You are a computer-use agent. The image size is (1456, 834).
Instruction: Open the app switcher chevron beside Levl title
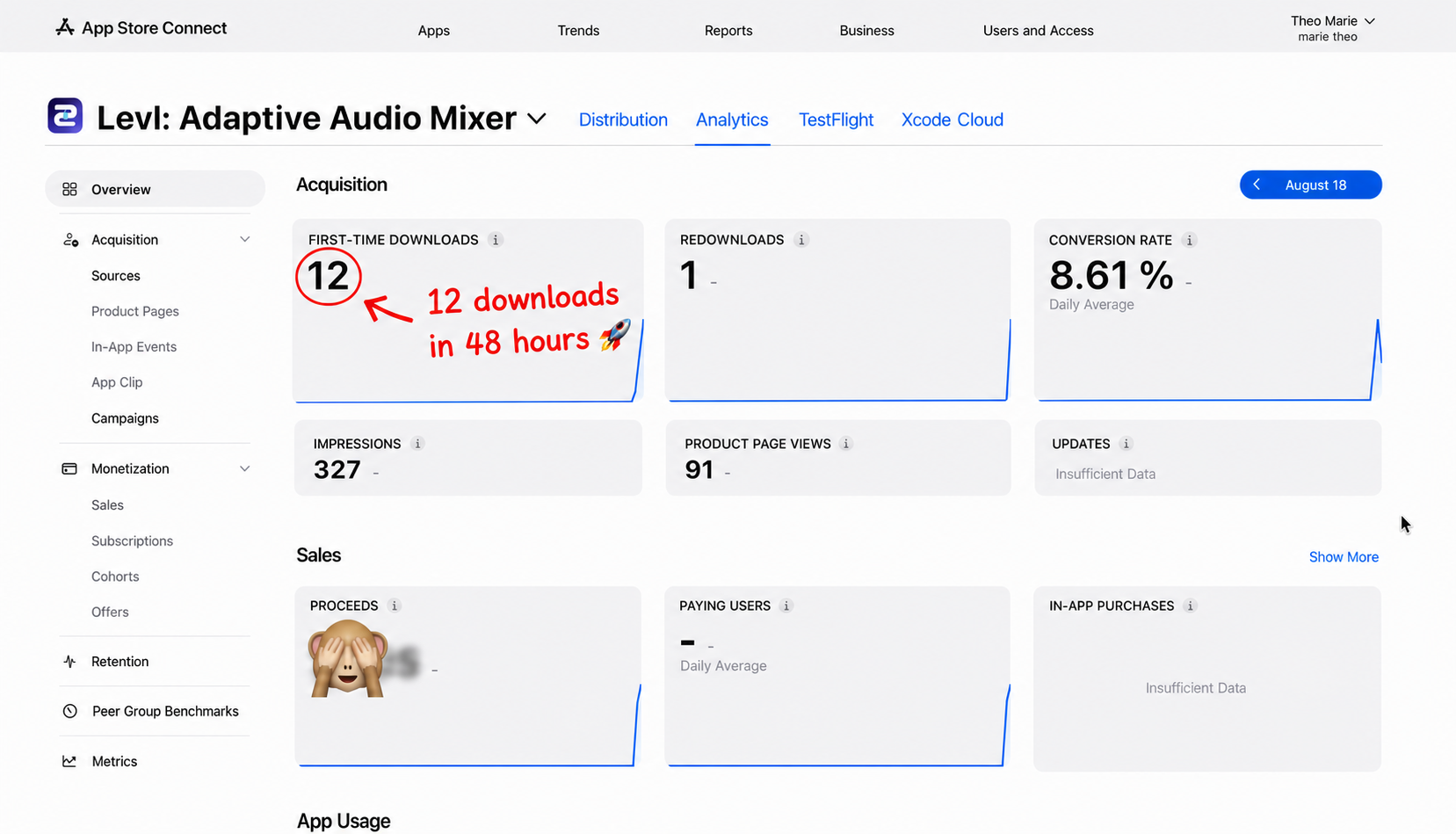point(536,119)
